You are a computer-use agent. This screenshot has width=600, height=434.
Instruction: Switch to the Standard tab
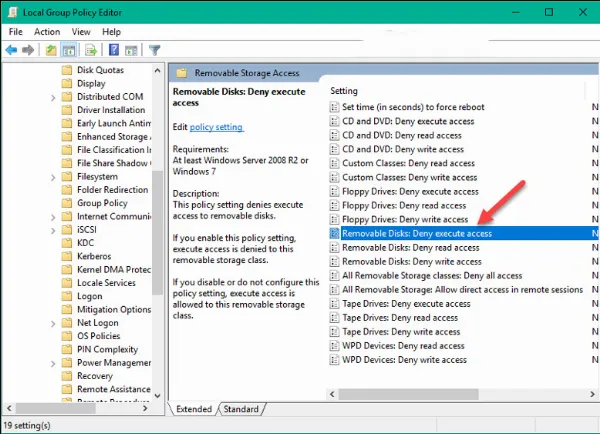(241, 409)
